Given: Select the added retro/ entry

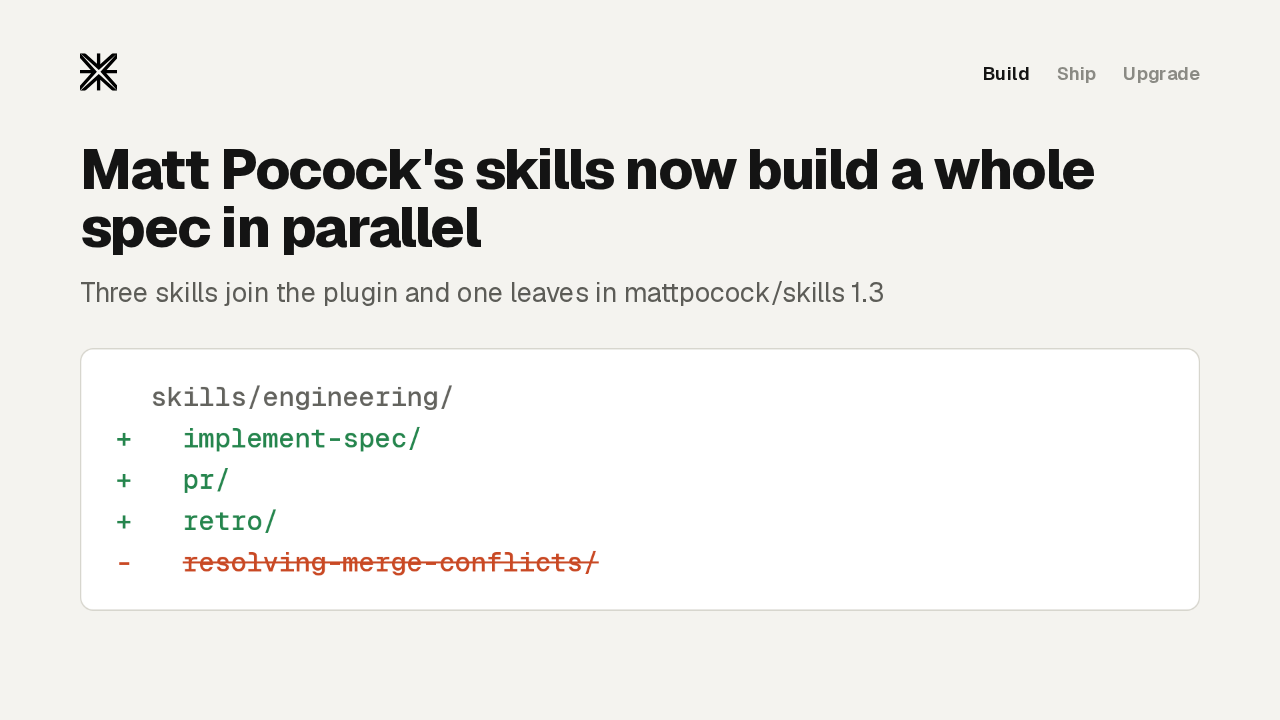Looking at the screenshot, I should [230, 521].
